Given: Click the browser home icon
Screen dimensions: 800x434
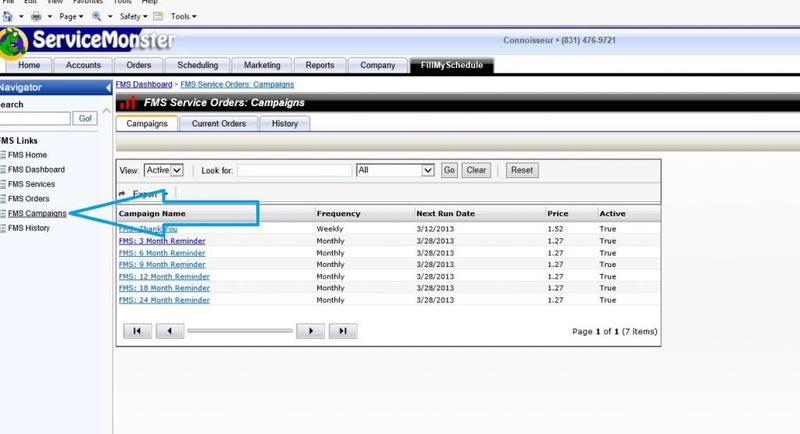Looking at the screenshot, I should [x=8, y=17].
